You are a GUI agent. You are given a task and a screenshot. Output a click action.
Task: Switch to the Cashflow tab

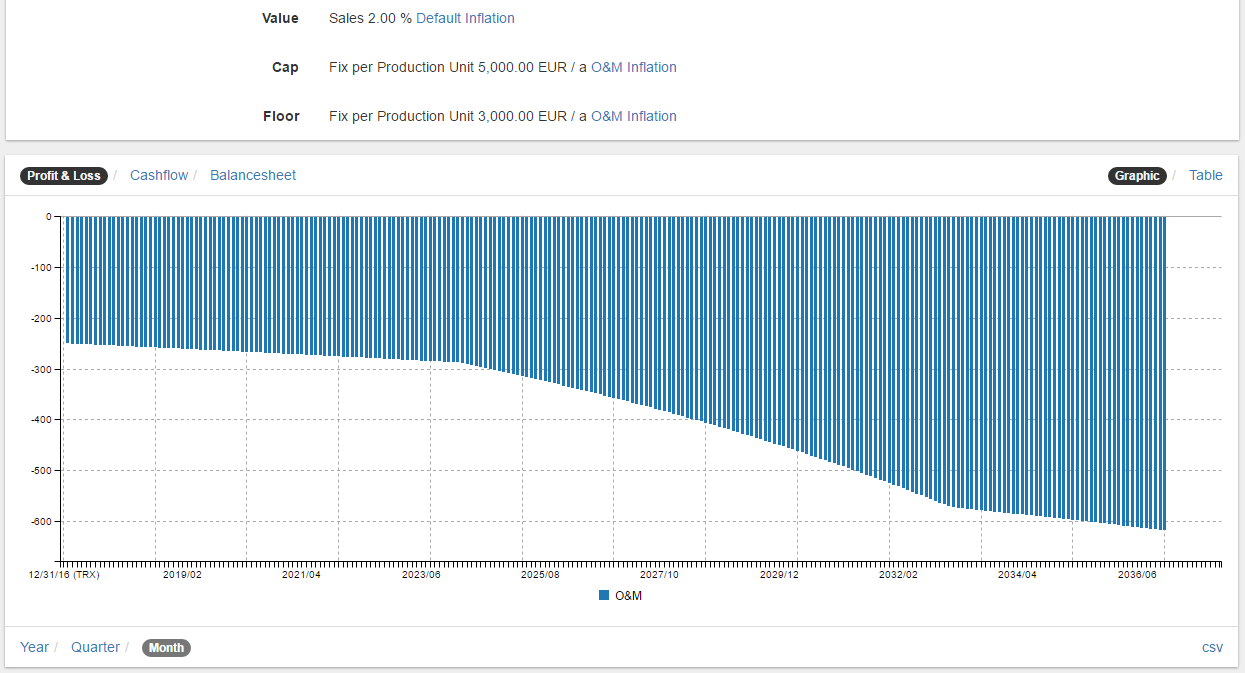(159, 175)
